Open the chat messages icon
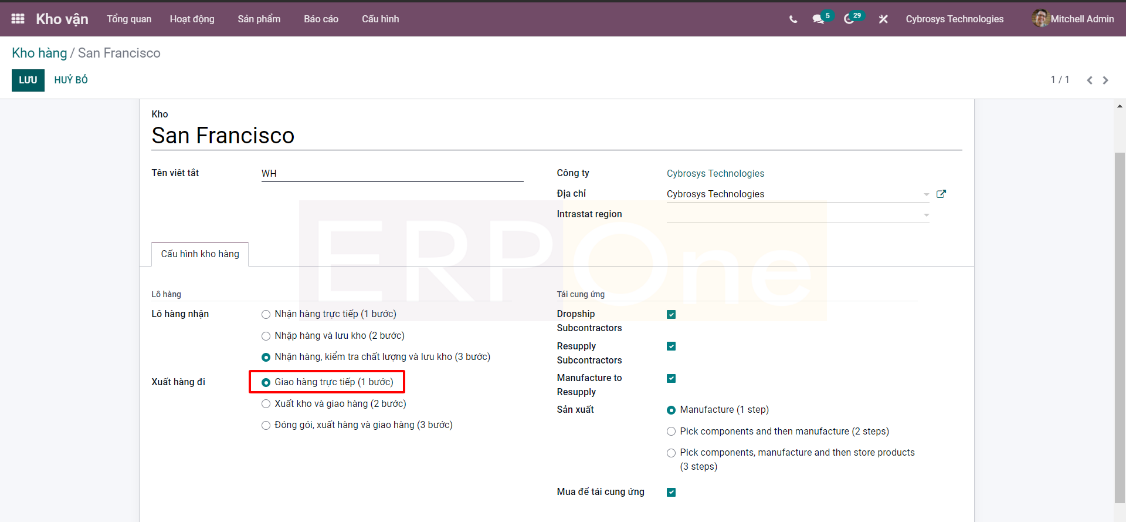 point(818,19)
